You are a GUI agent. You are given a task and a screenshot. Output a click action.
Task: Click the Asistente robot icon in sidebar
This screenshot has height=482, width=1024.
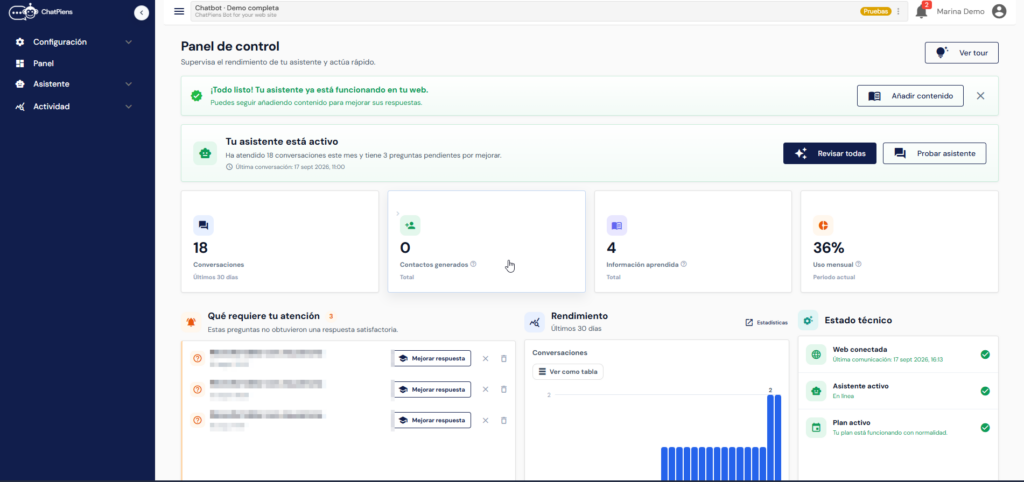[20, 84]
